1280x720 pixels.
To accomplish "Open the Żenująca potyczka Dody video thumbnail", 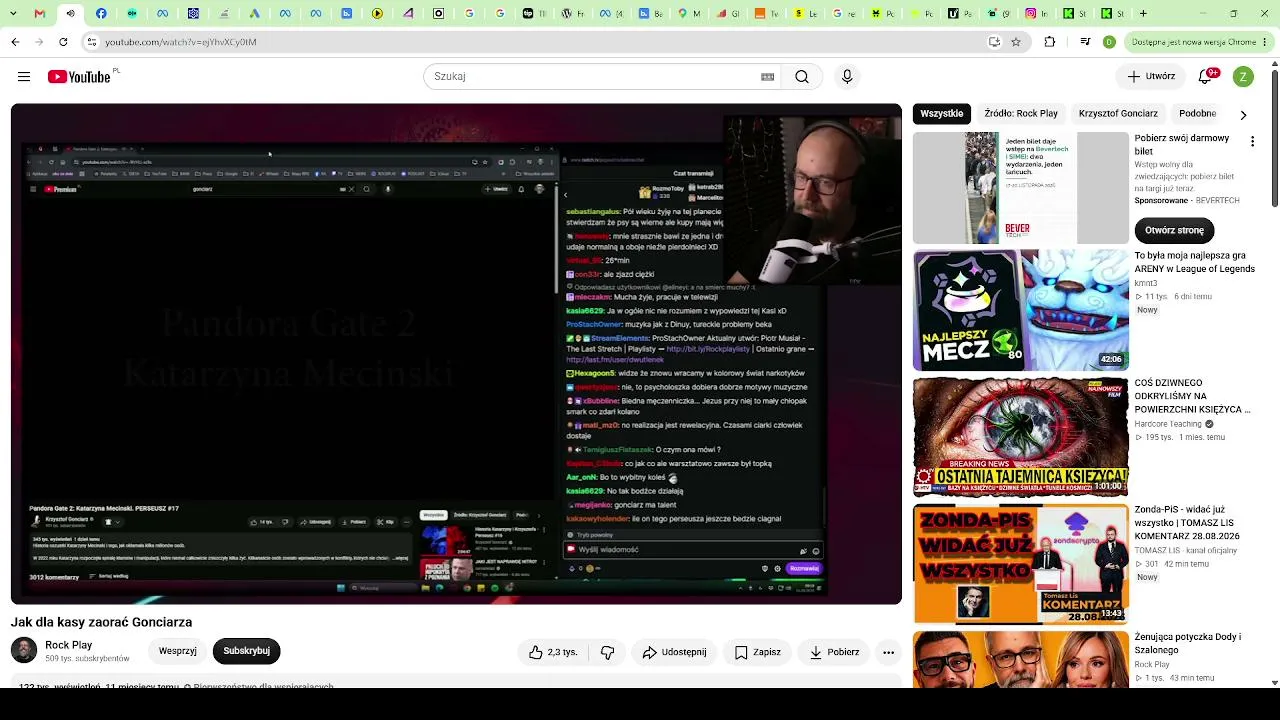I will (x=1021, y=660).
